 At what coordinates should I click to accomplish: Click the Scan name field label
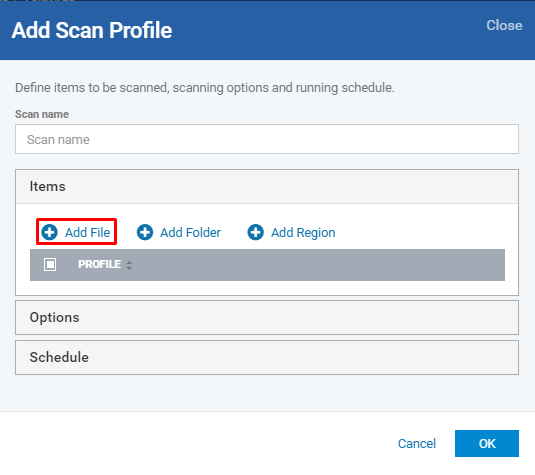(x=42, y=114)
